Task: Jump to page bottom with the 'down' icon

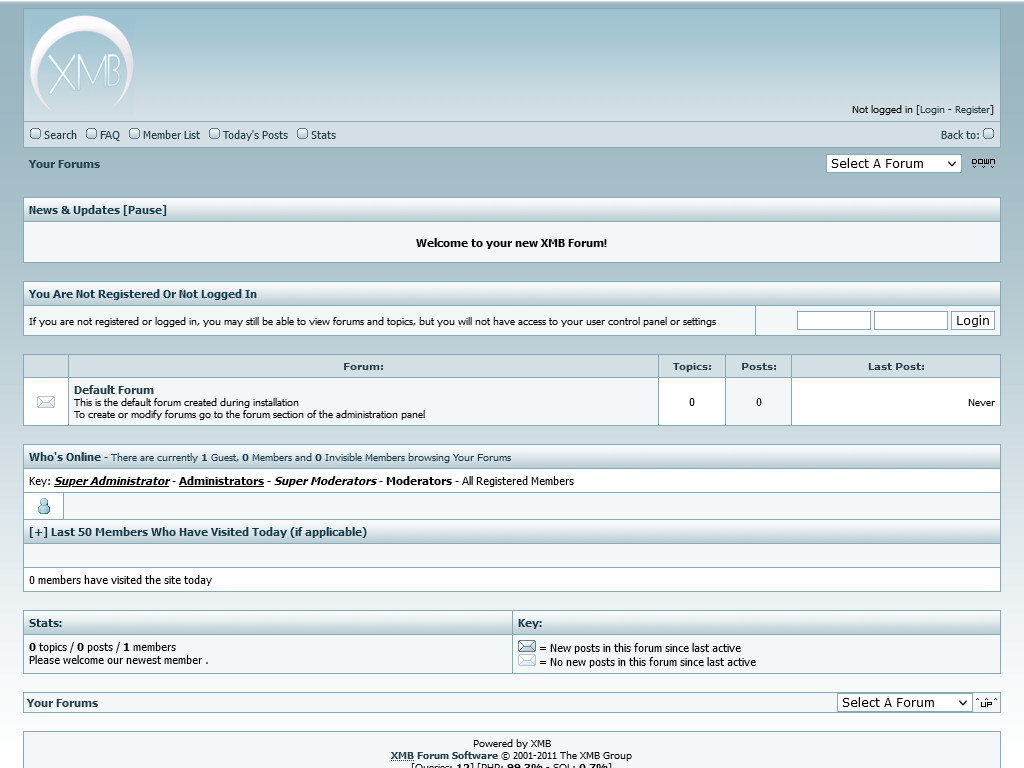Action: pyautogui.click(x=983, y=163)
